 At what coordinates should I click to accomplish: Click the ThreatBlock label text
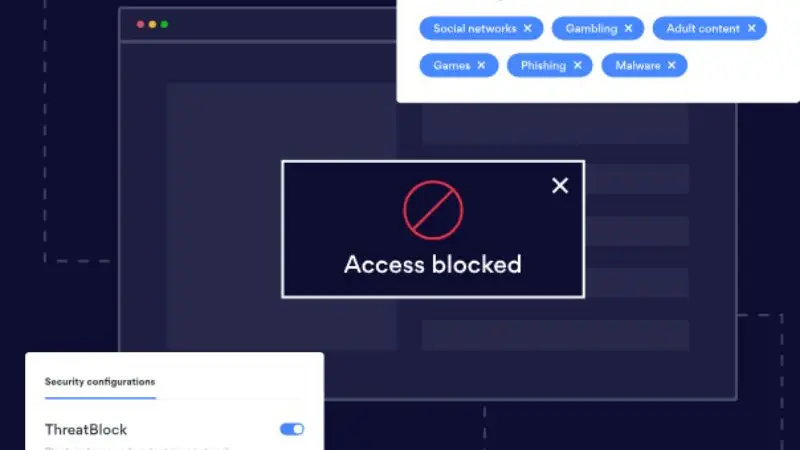pos(86,430)
